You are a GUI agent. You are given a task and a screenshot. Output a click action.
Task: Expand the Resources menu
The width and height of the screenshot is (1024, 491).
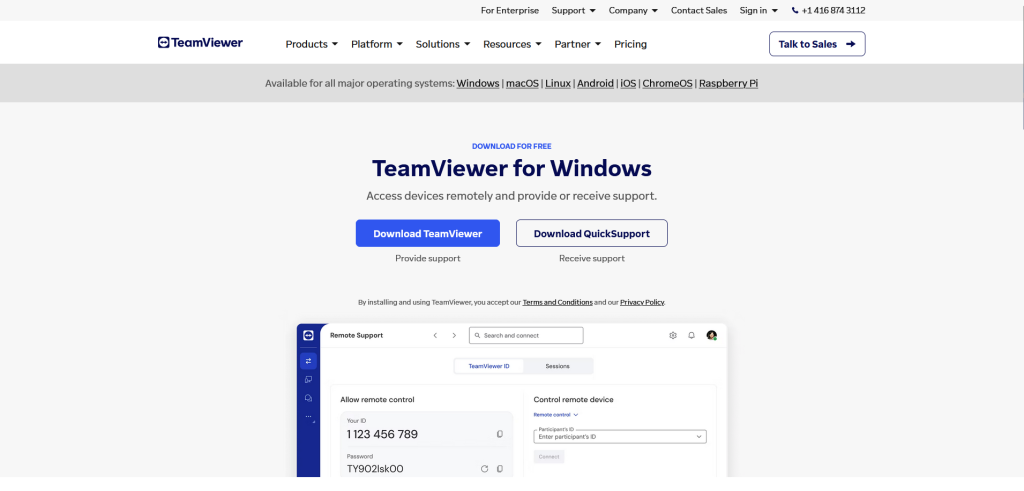click(x=512, y=44)
